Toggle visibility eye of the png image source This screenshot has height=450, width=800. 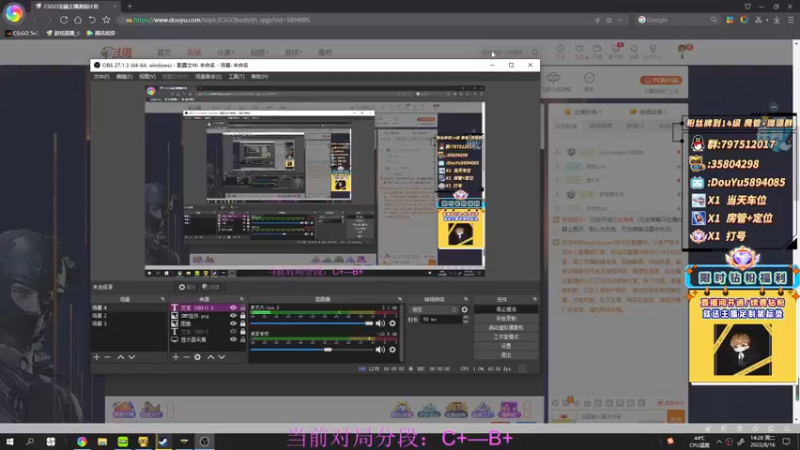click(233, 316)
